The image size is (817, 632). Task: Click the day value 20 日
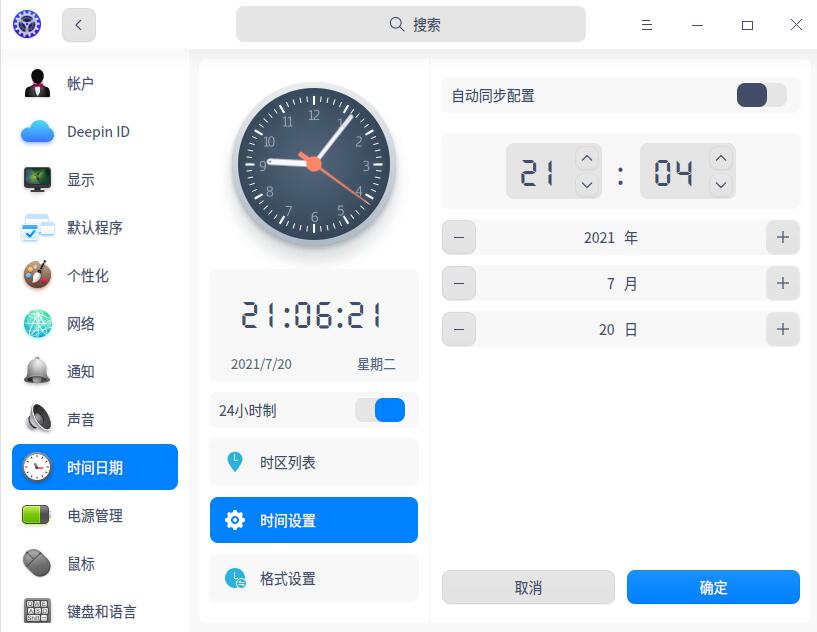[x=618, y=329]
